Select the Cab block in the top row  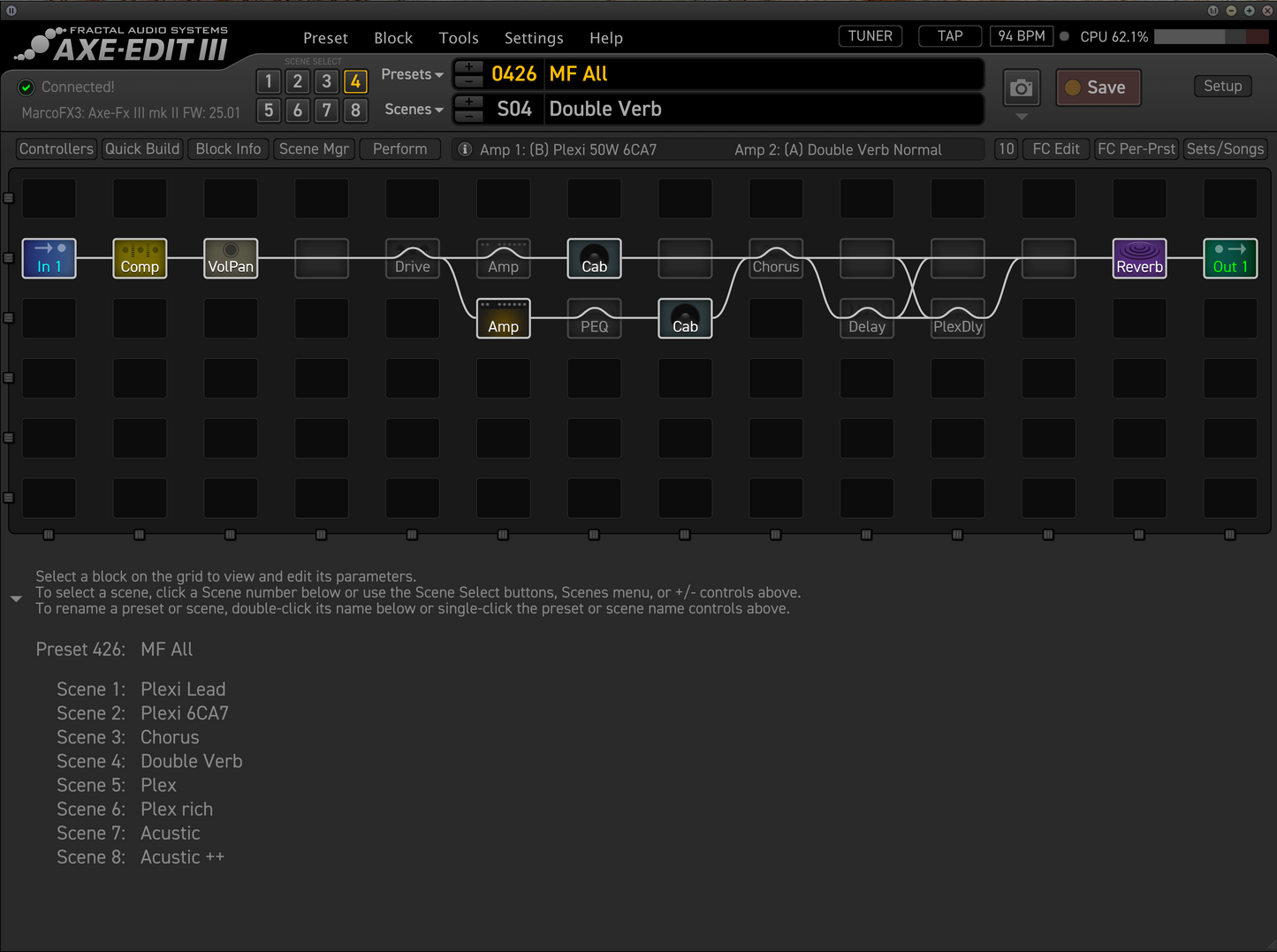(x=595, y=258)
